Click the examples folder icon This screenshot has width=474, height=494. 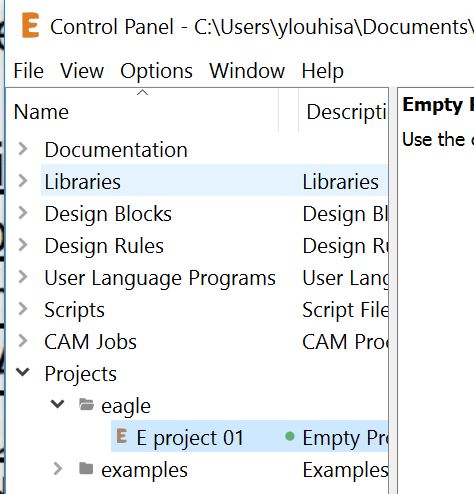[x=86, y=468]
